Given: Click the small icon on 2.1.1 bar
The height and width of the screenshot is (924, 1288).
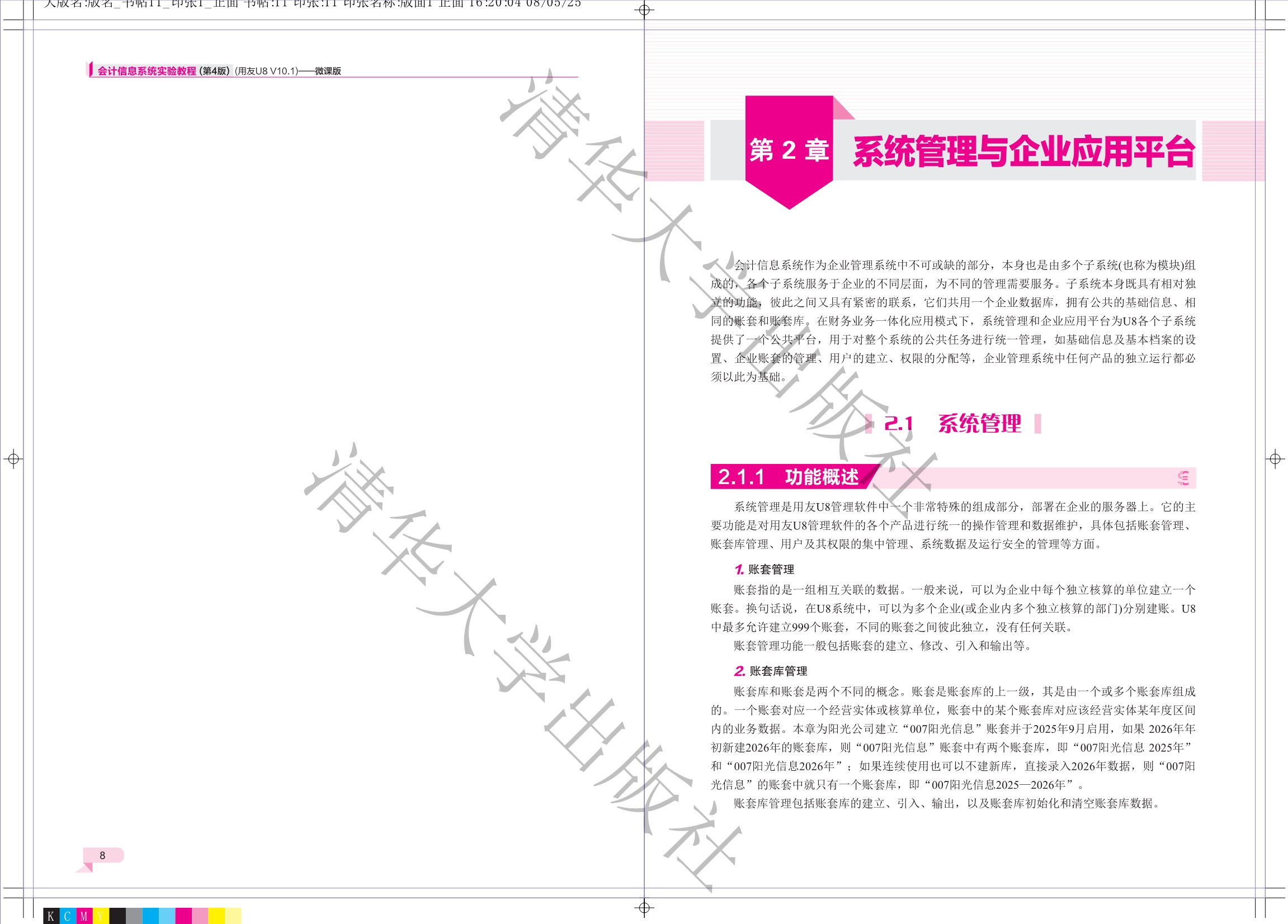Looking at the screenshot, I should [x=1183, y=478].
